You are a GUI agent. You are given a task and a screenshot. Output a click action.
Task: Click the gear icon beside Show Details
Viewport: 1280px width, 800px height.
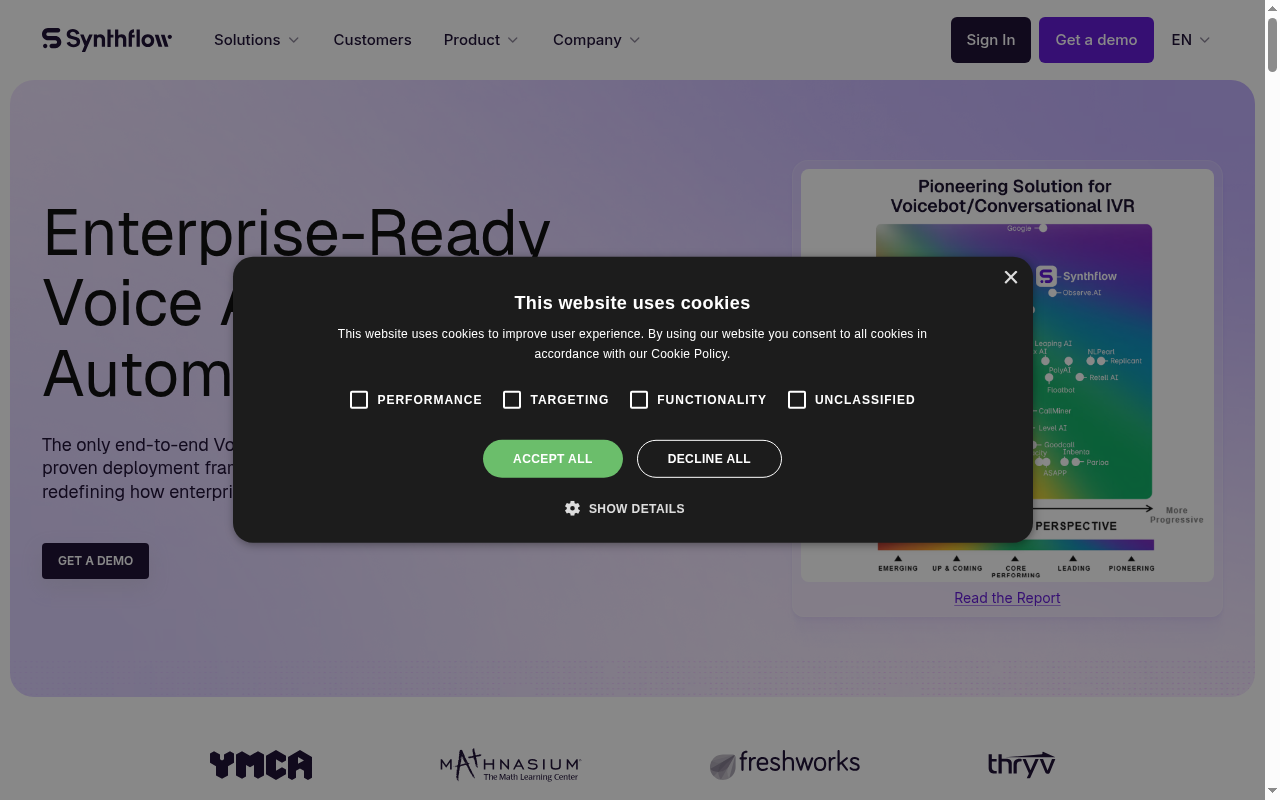point(572,508)
